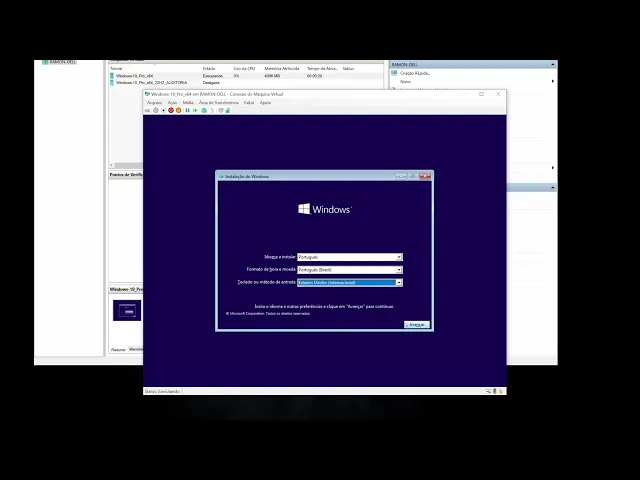Create a checkpoint using toolbar icon
The image size is (640, 480).
click(204, 111)
